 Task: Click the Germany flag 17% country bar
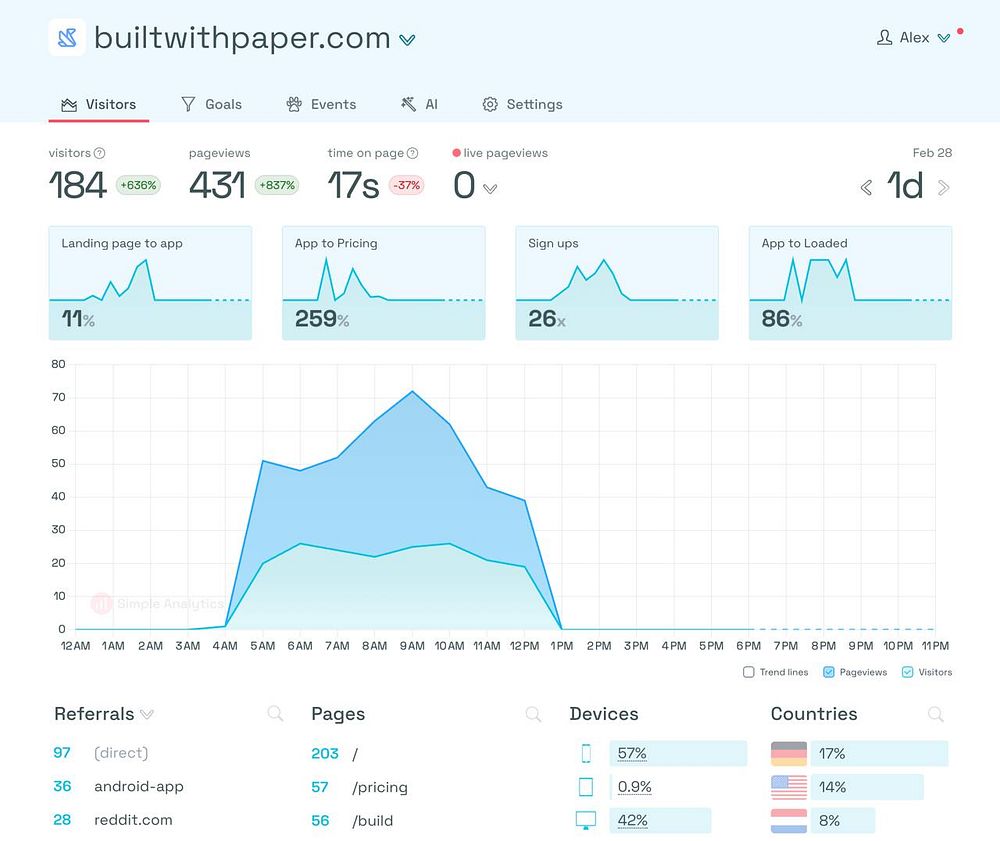tap(859, 754)
